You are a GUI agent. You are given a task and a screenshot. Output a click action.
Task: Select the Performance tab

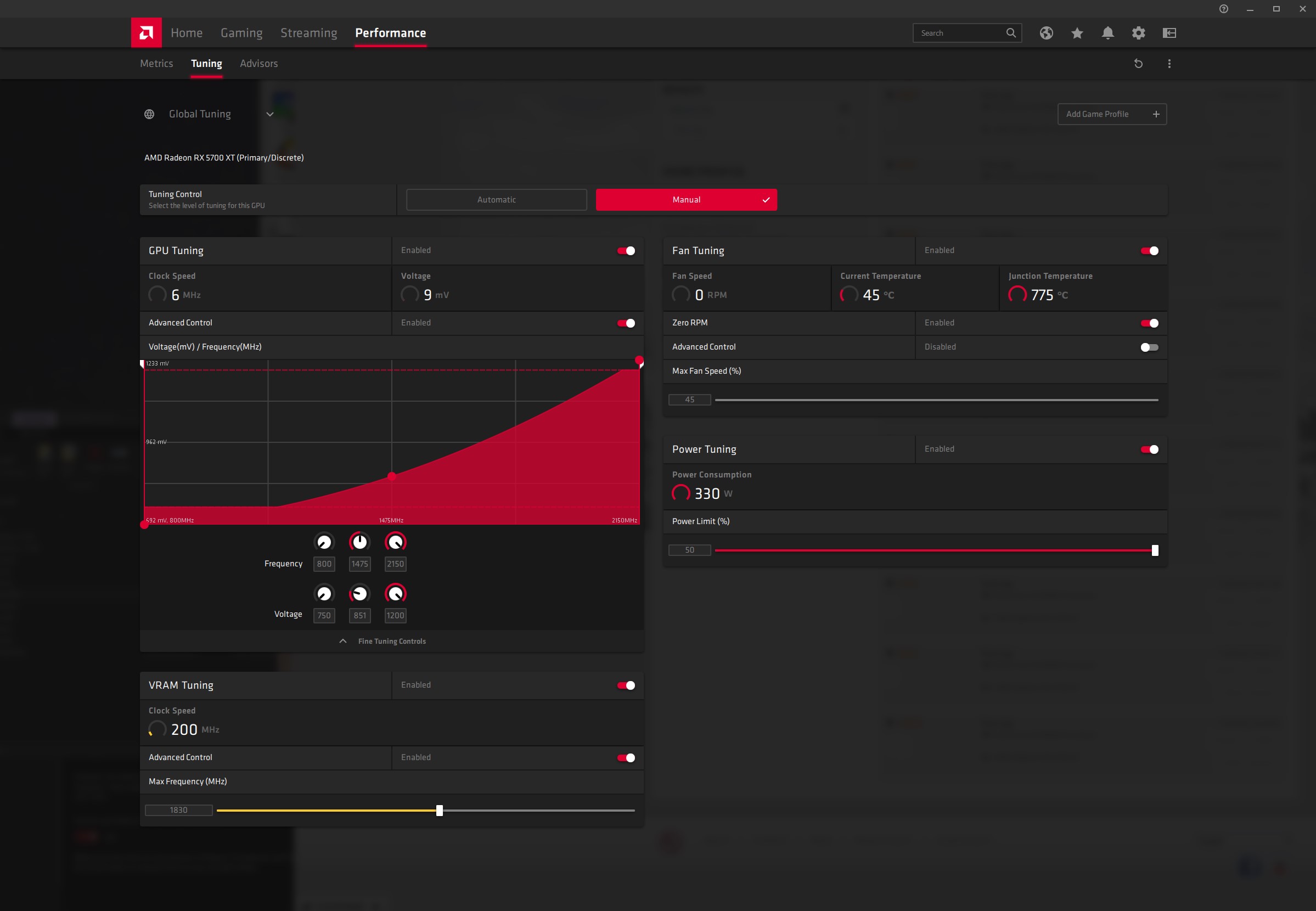tap(390, 33)
